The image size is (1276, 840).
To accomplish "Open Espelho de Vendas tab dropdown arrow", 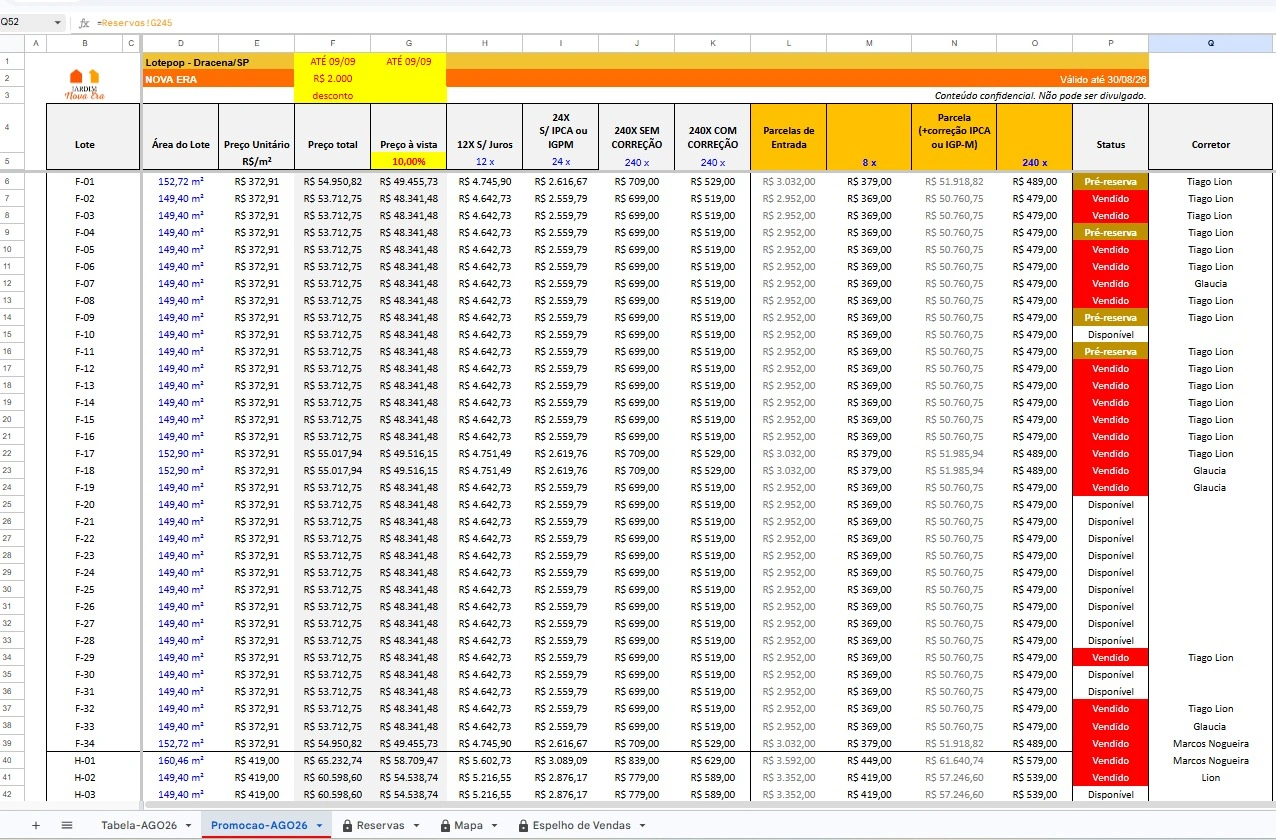I will pyautogui.click(x=642, y=825).
